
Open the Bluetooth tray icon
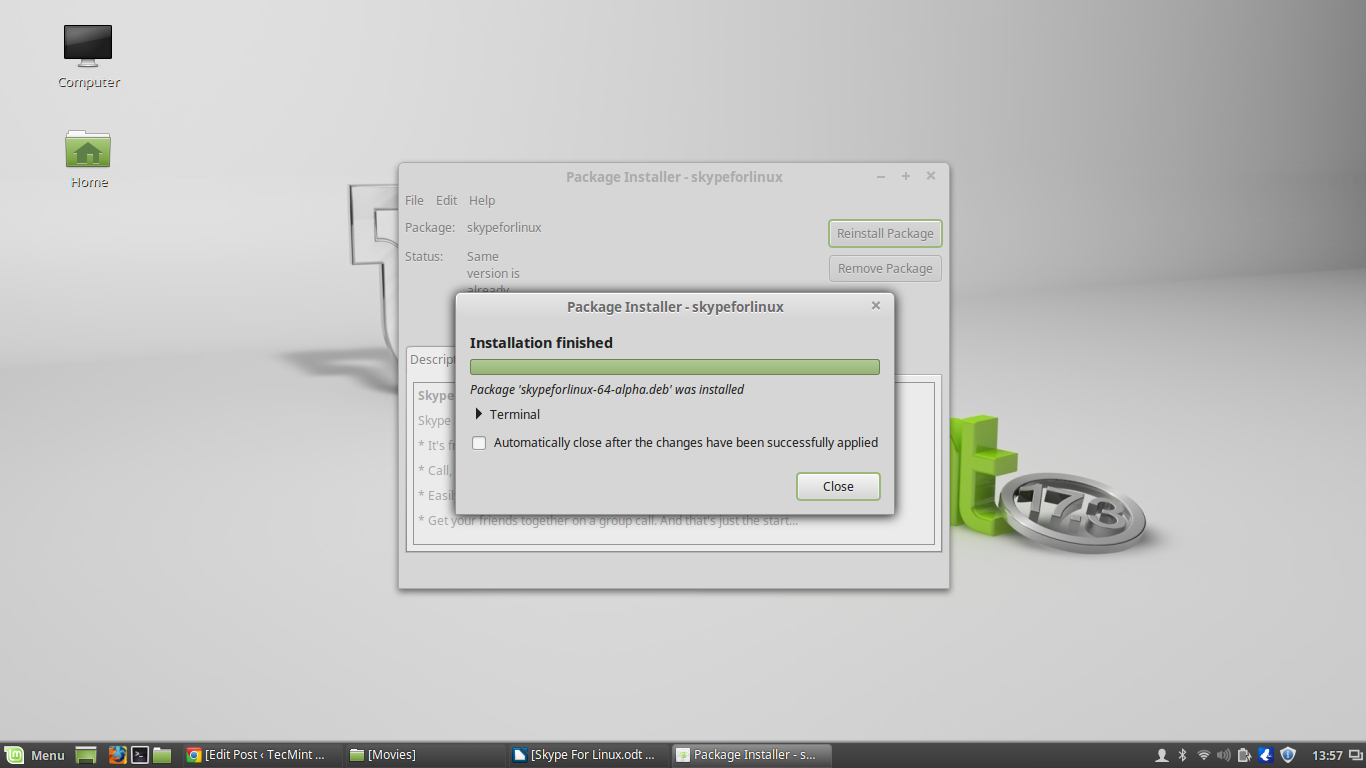click(x=1182, y=755)
